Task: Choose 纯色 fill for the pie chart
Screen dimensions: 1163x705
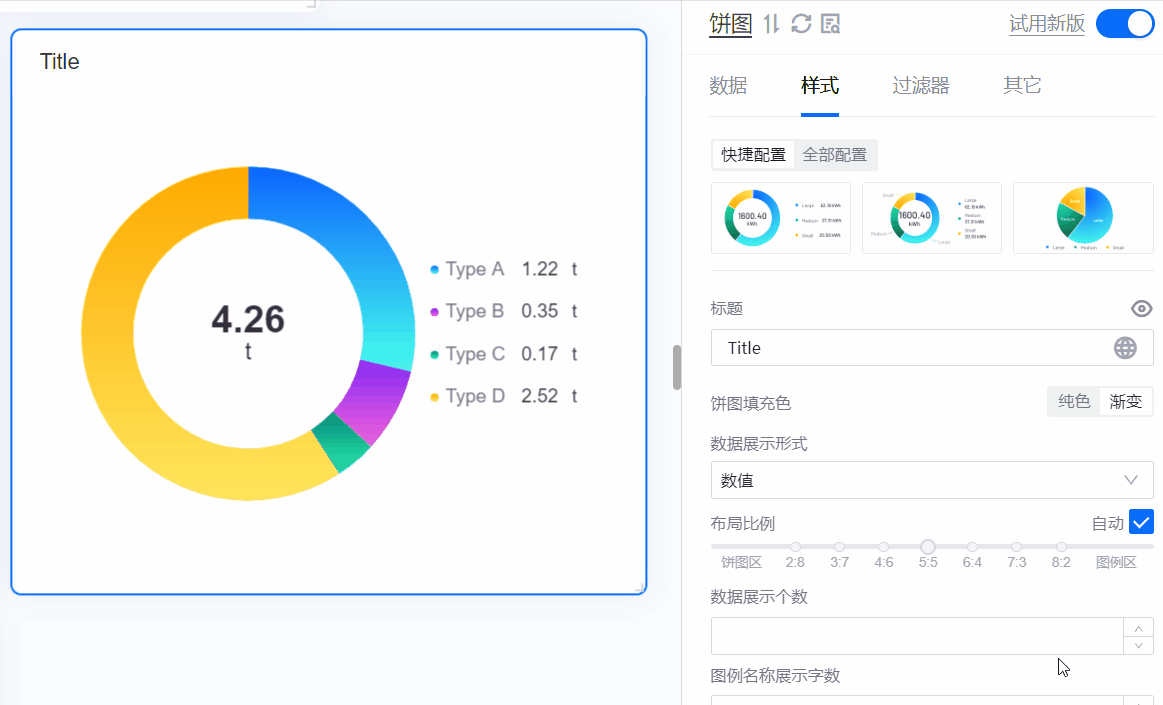Action: (x=1074, y=402)
